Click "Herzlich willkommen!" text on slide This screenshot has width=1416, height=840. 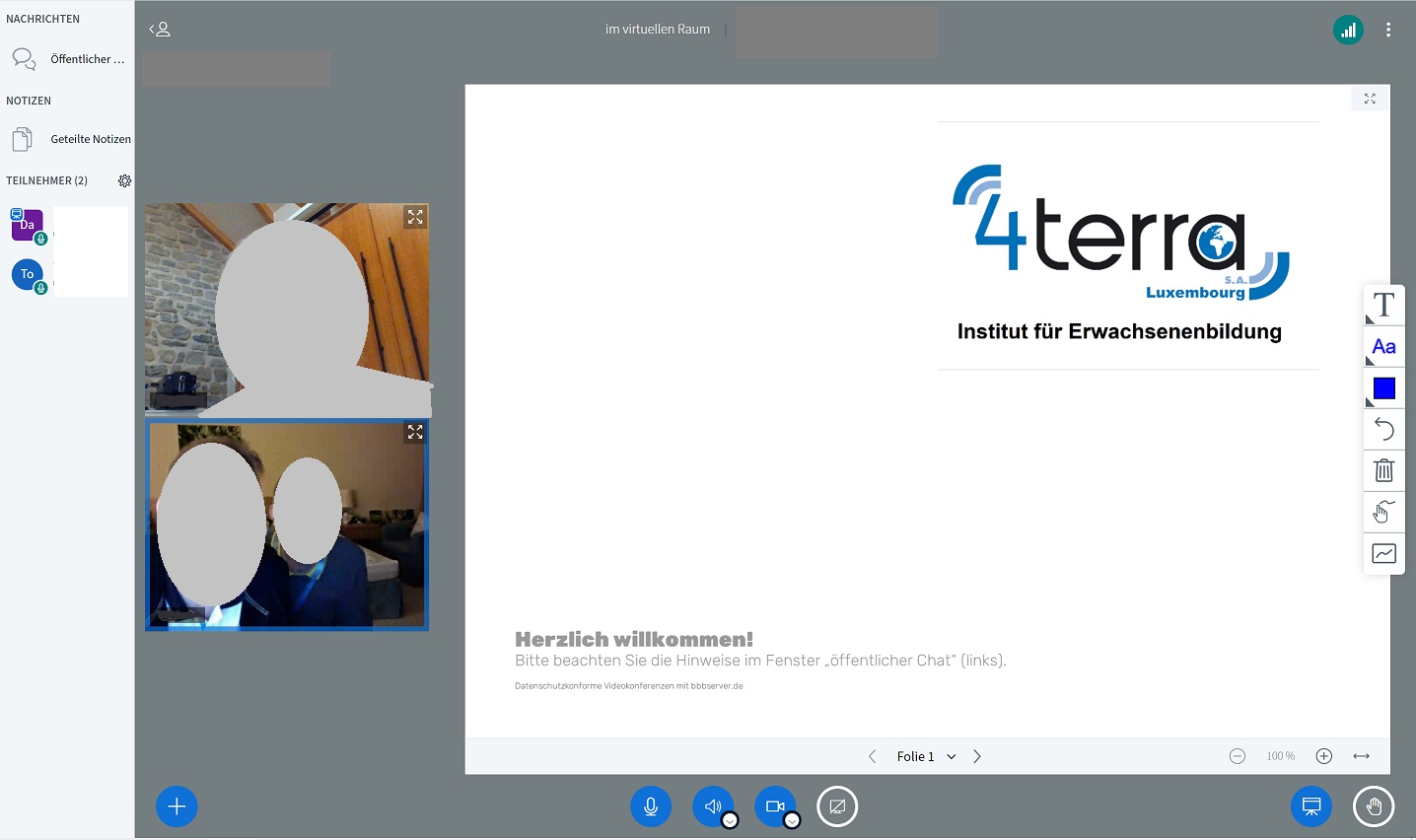click(634, 640)
